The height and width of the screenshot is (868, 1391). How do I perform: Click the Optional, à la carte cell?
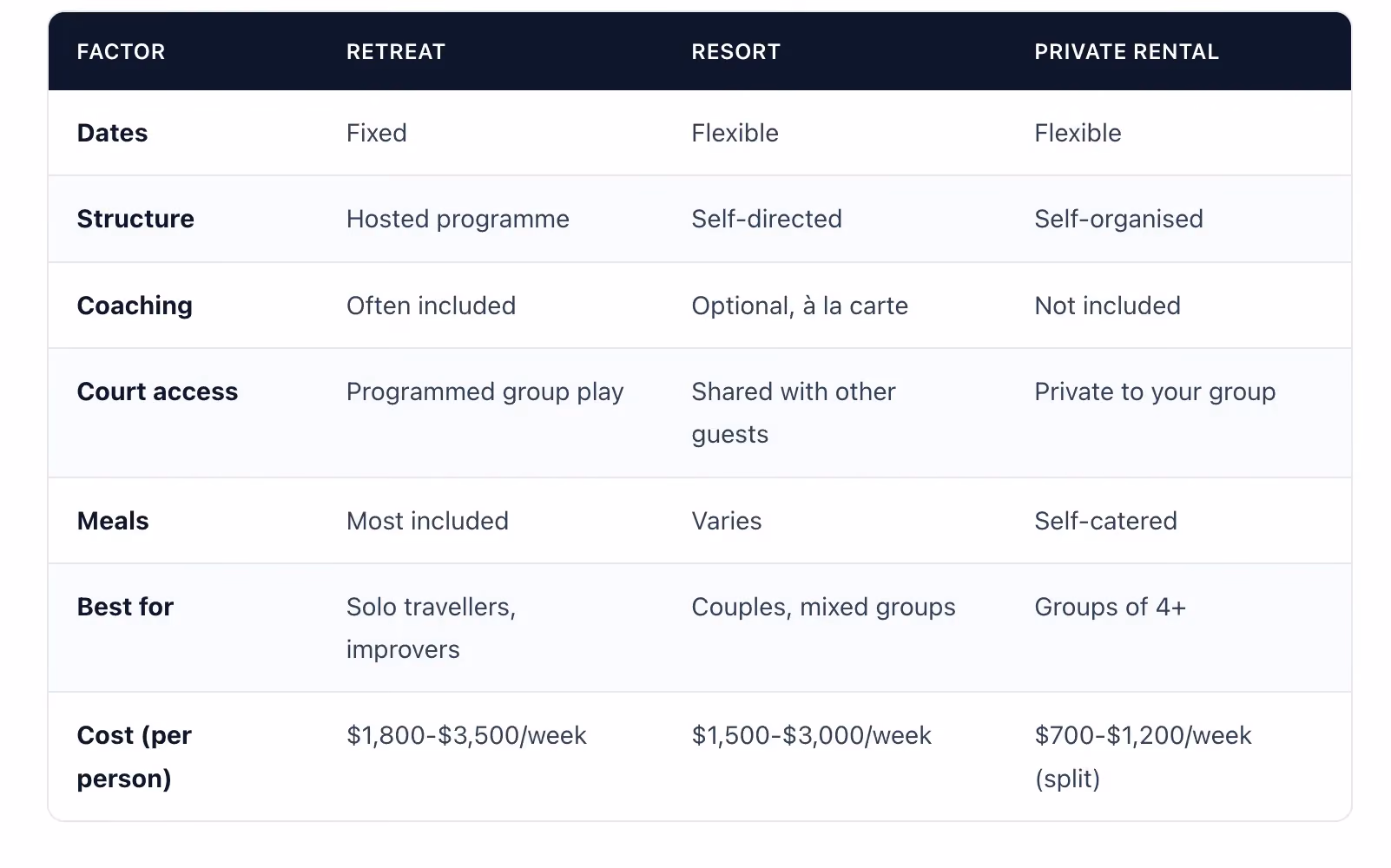pyautogui.click(x=800, y=306)
